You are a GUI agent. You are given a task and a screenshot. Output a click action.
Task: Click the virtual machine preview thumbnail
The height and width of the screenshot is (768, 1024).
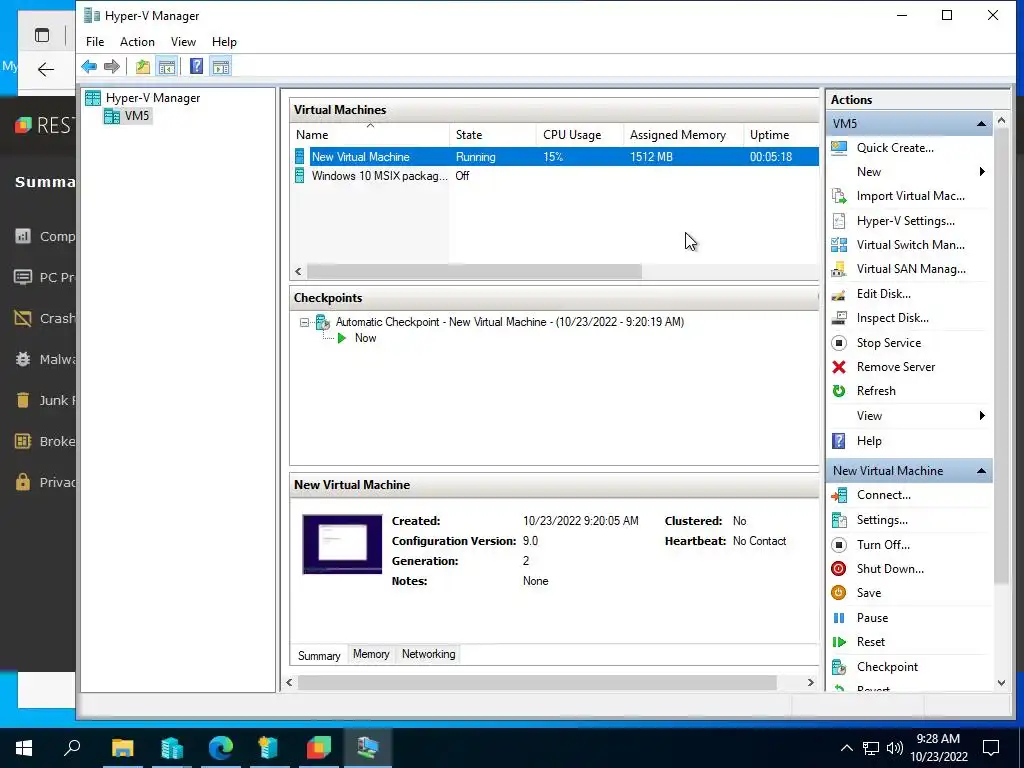[x=342, y=545]
